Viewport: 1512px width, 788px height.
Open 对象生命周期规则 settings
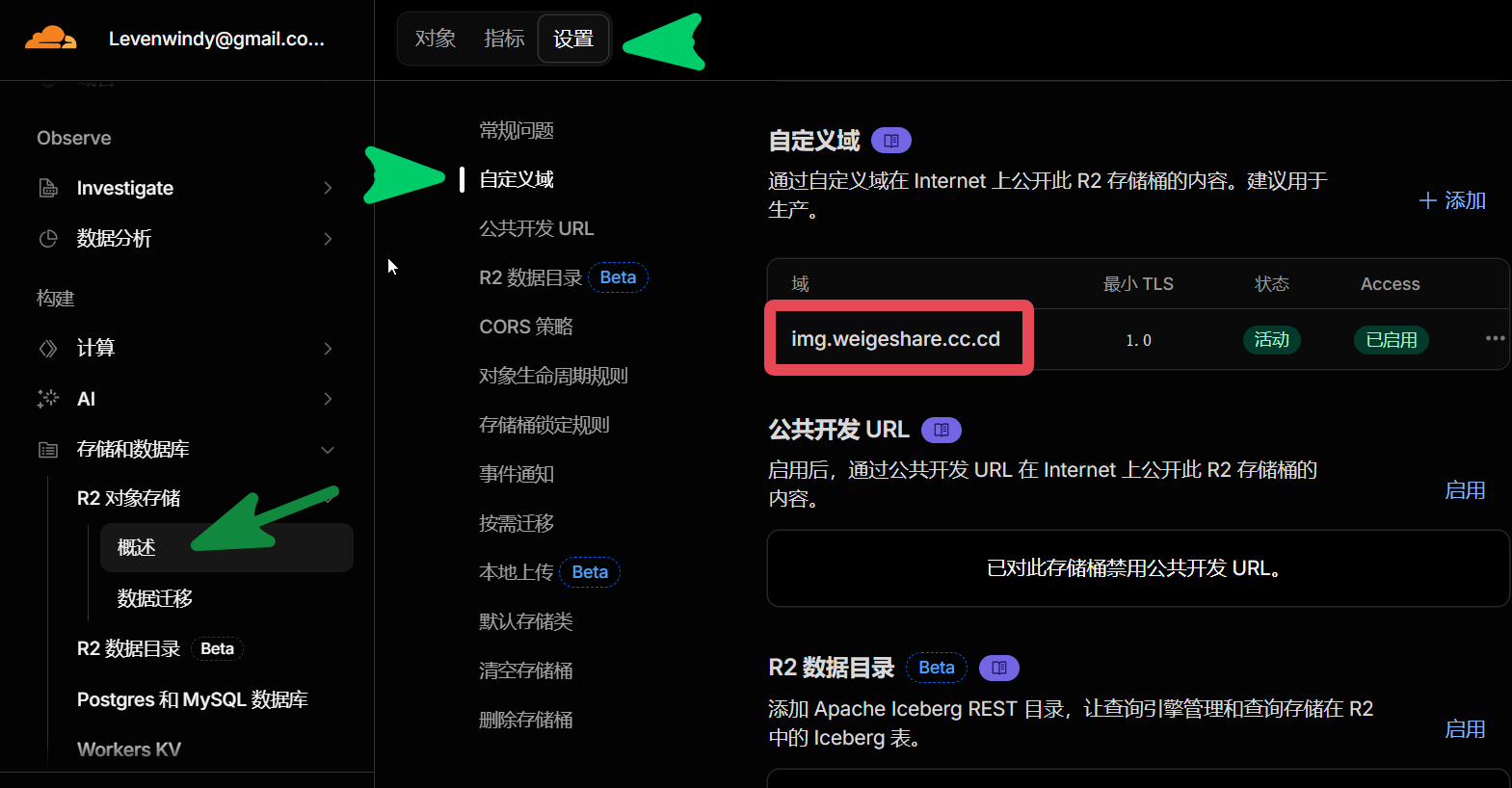click(553, 376)
